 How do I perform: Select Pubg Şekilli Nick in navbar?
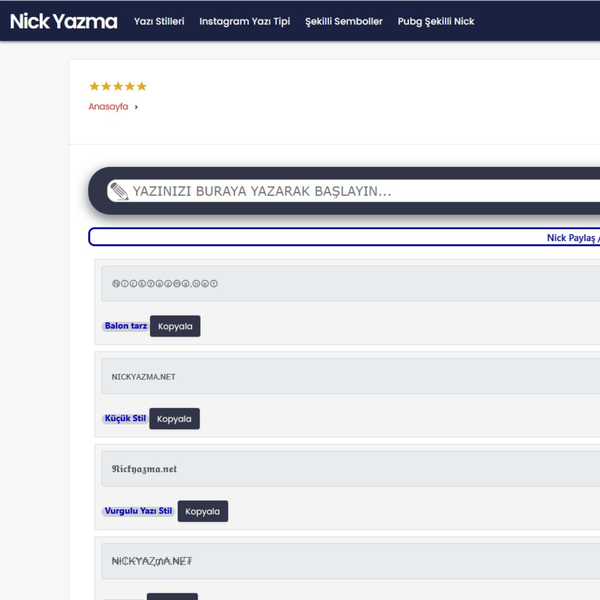point(435,21)
